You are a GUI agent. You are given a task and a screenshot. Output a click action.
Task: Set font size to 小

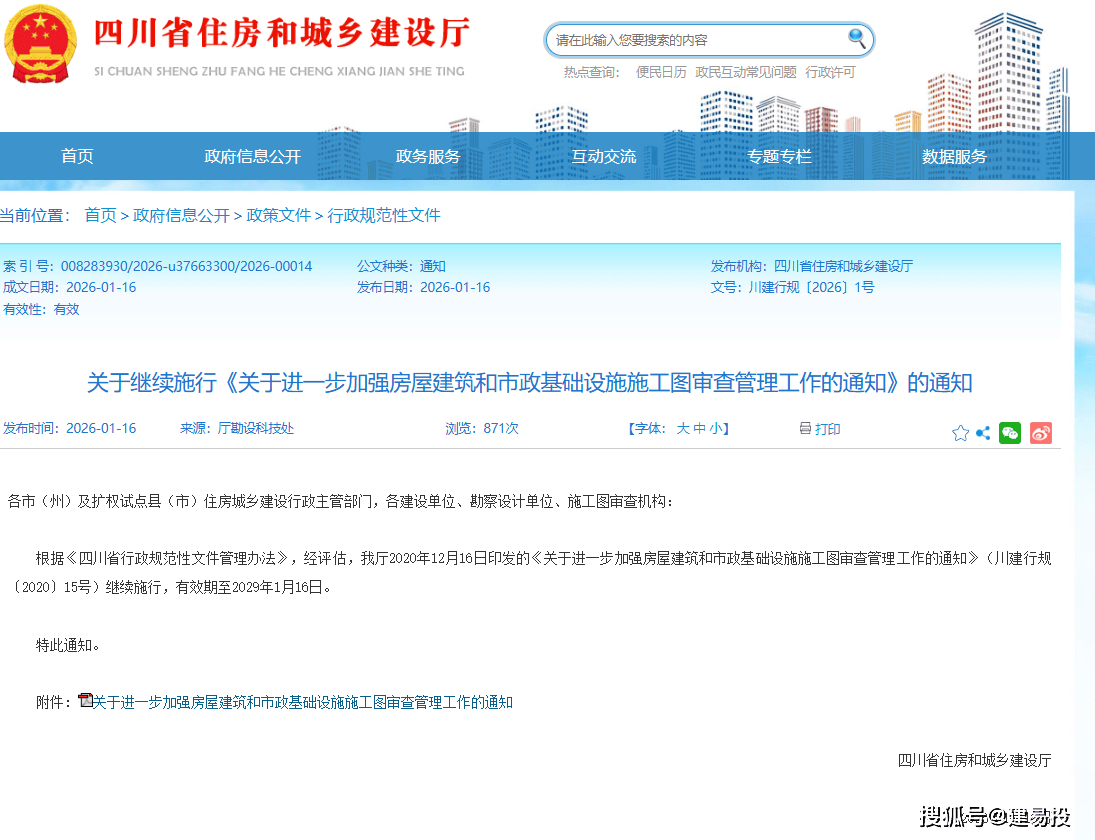tap(715, 428)
